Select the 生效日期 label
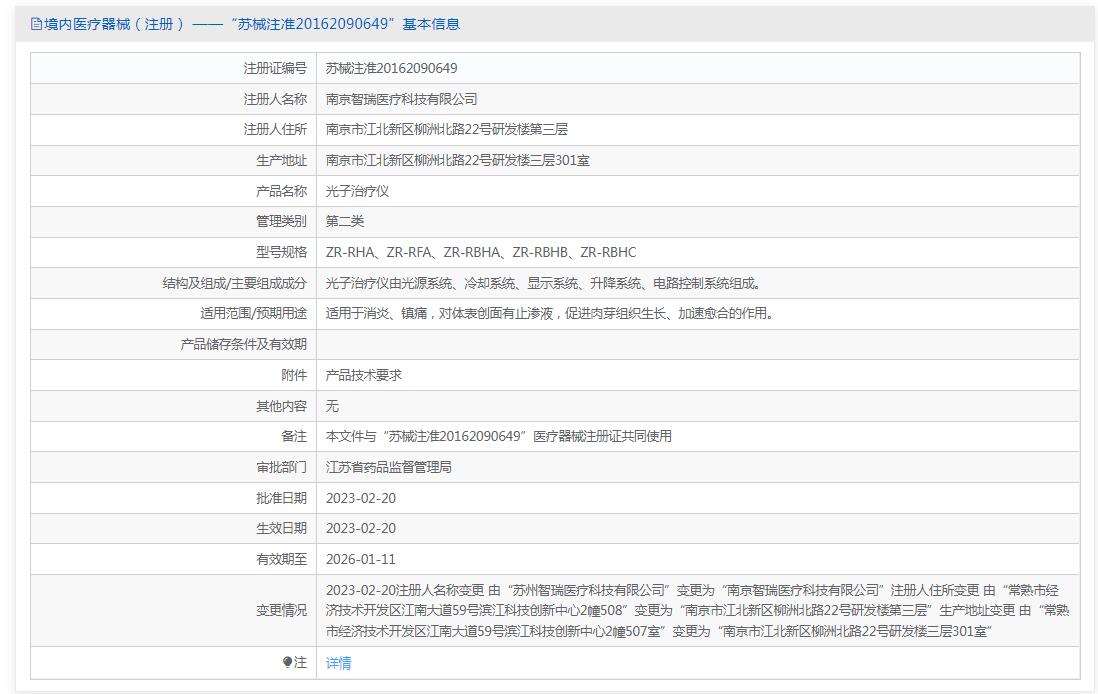Screen dimensions: 1098x694 282,529
